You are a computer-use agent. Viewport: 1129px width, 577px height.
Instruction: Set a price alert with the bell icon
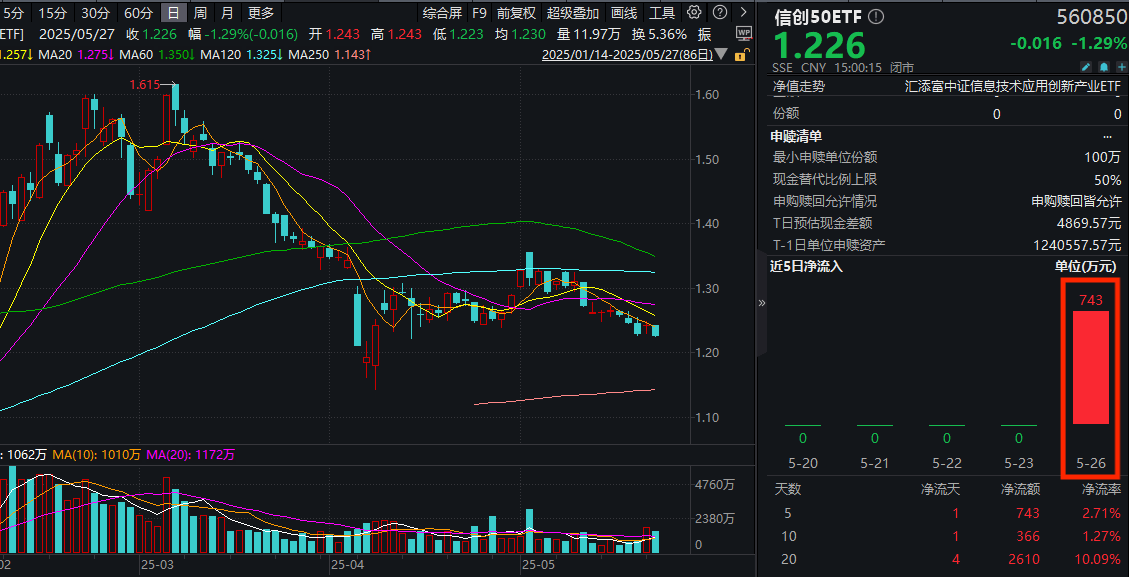pos(1104,66)
